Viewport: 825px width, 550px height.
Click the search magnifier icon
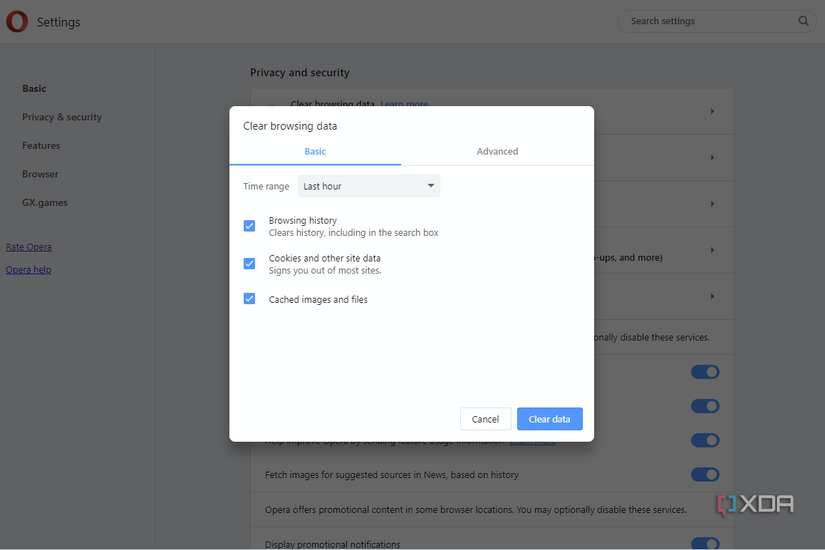pyautogui.click(x=803, y=21)
